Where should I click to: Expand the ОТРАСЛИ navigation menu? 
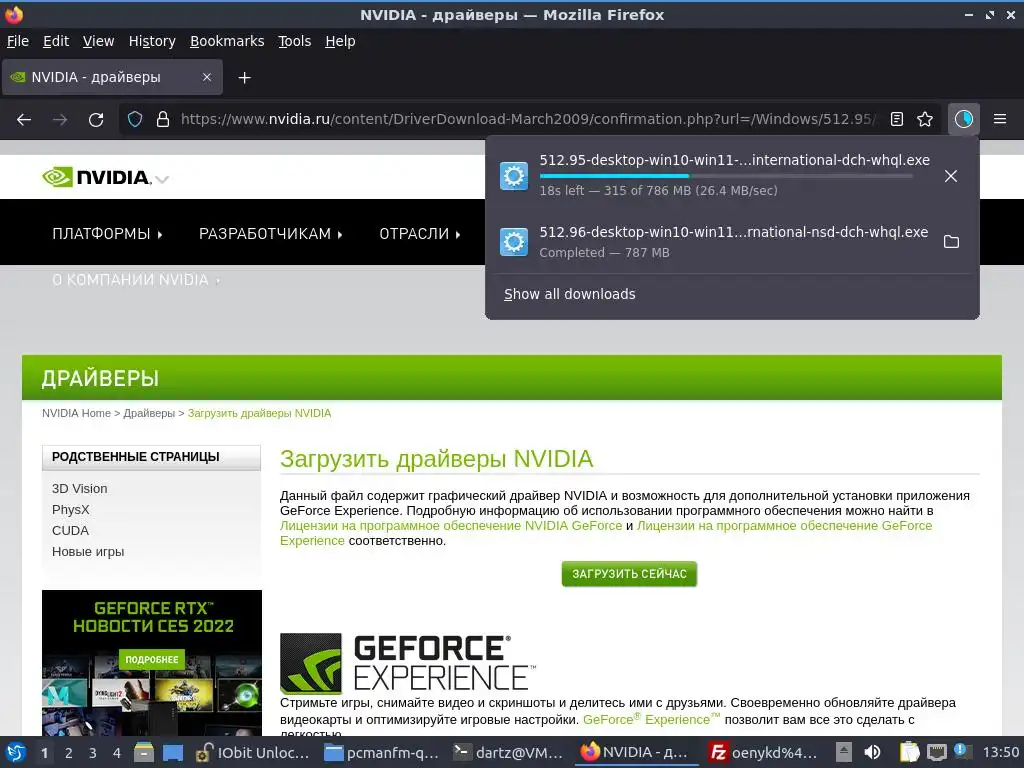coord(420,234)
